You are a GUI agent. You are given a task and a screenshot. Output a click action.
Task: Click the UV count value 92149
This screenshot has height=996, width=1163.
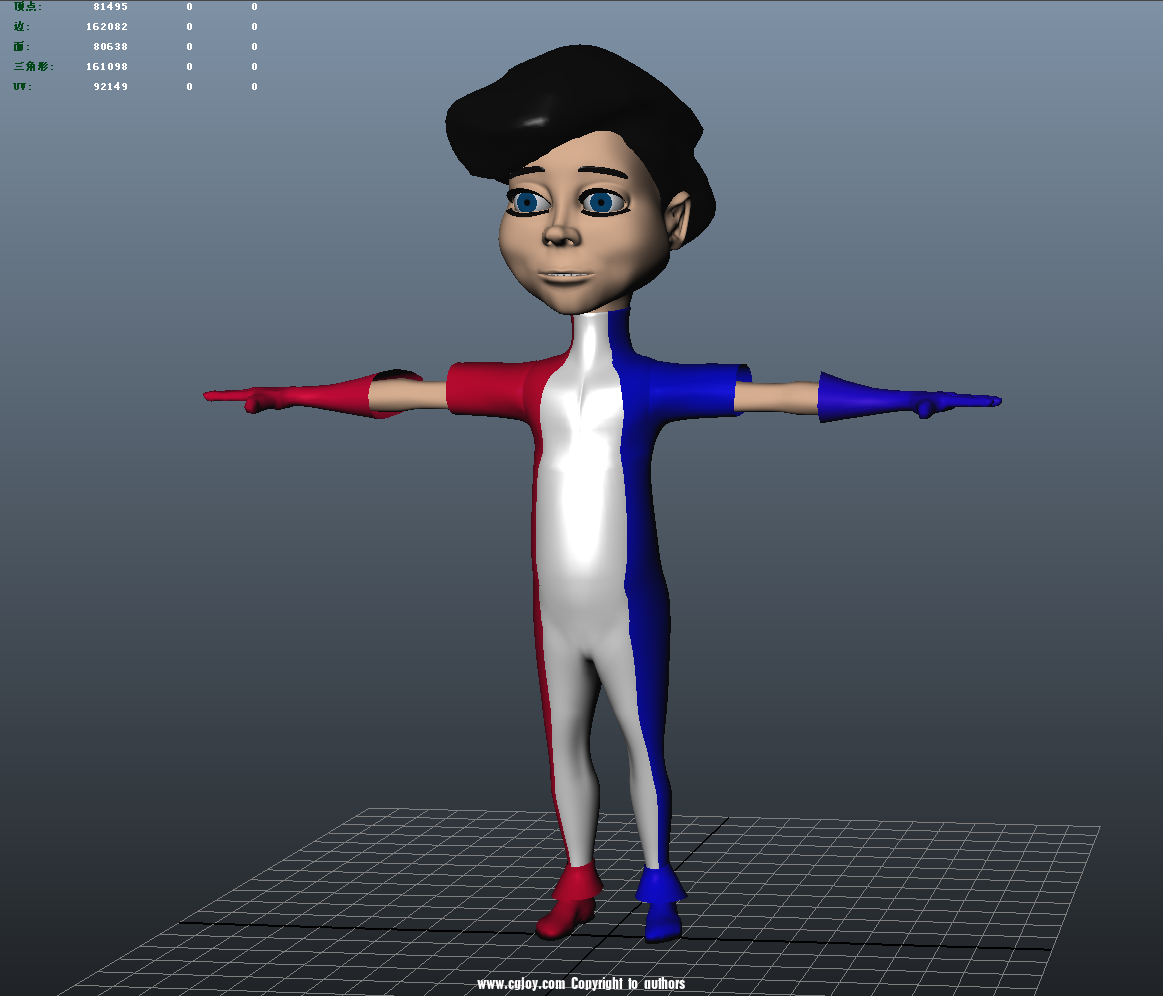tap(111, 86)
